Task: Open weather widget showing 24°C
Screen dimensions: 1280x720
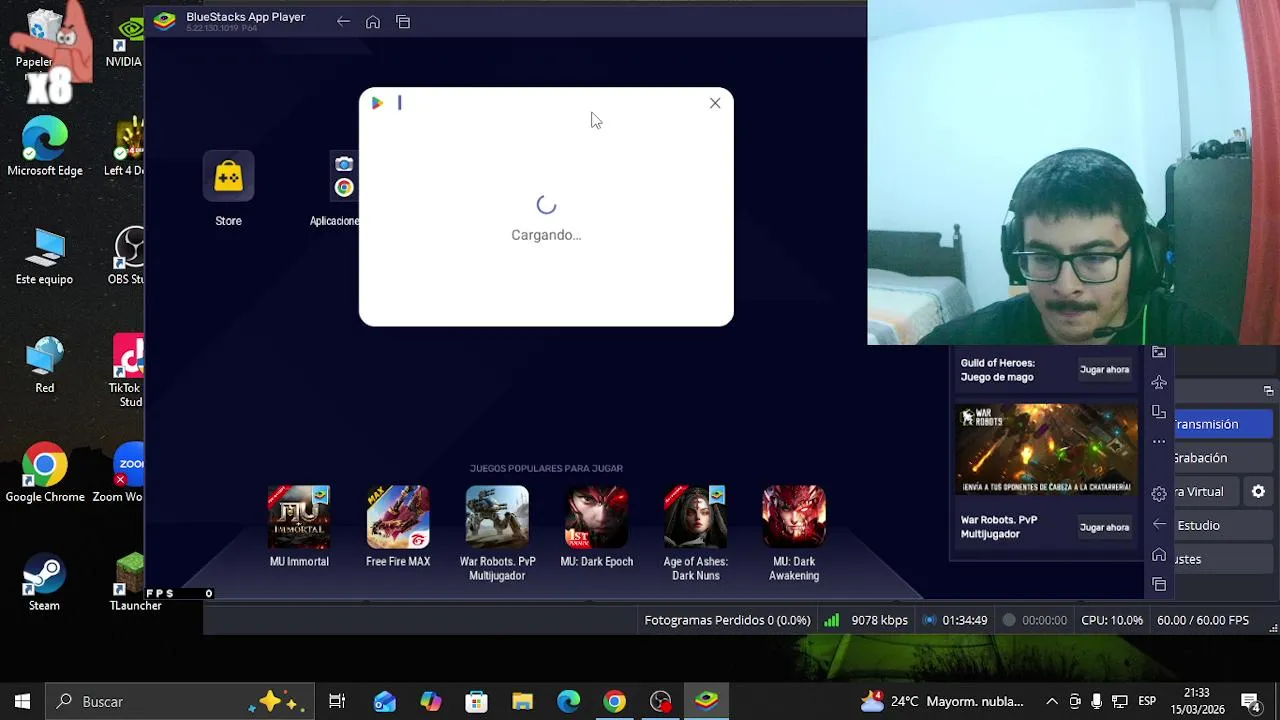Action: coord(942,702)
